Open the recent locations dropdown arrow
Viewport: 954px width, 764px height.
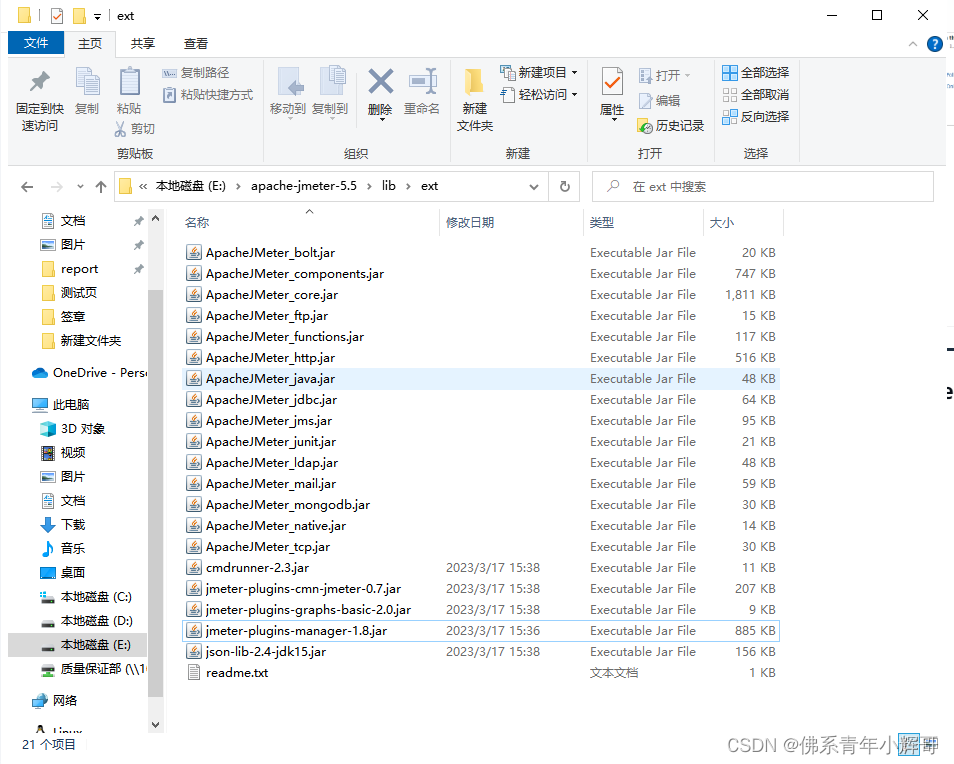coord(80,187)
